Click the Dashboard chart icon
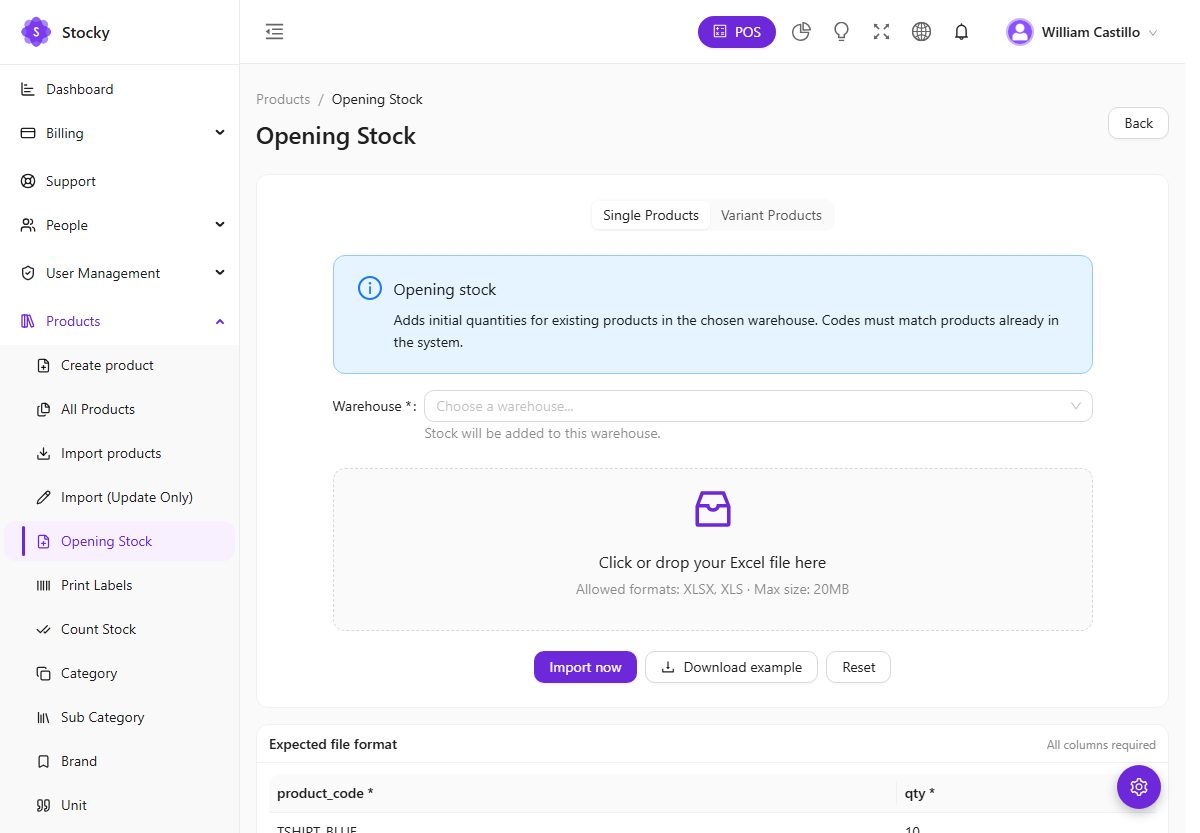1200x833 pixels. (28, 89)
